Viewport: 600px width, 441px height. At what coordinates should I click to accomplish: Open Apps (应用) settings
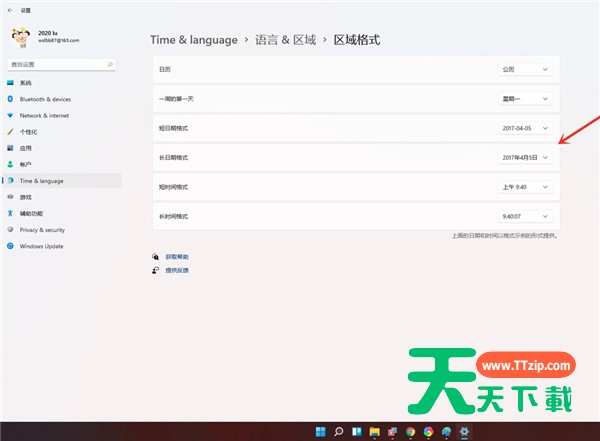pyautogui.click(x=61, y=148)
